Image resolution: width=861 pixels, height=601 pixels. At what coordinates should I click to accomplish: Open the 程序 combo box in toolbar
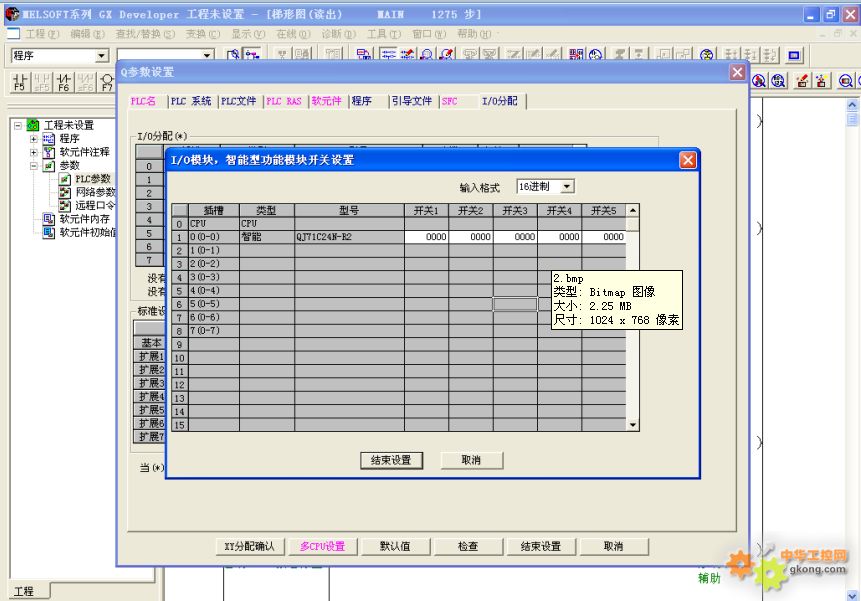102,55
